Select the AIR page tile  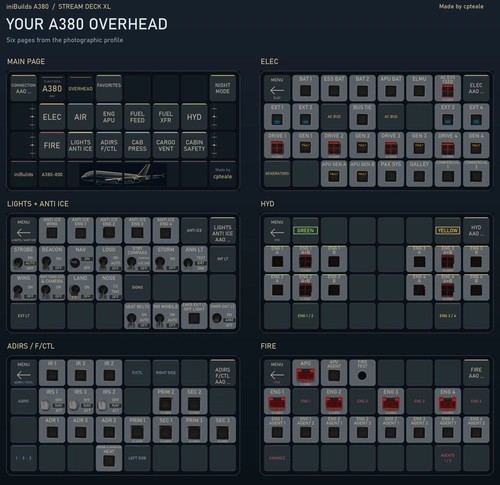click(x=80, y=117)
